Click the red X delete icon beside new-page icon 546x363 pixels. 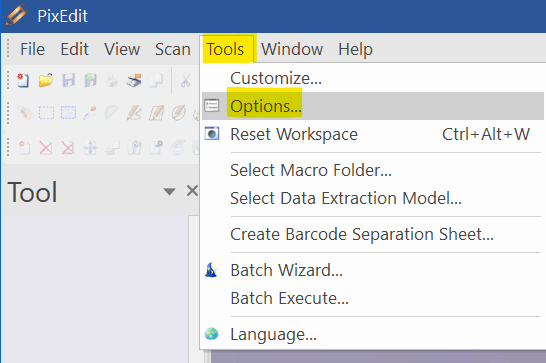click(46, 148)
